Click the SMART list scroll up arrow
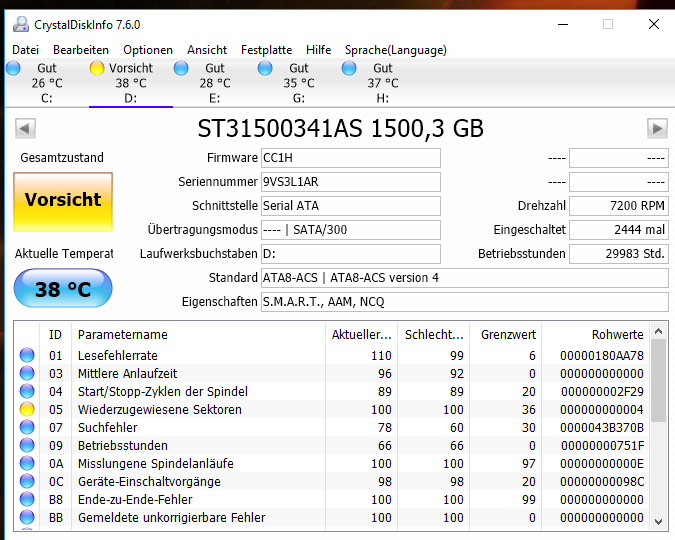Image resolution: width=675 pixels, height=540 pixels. pos(658,331)
